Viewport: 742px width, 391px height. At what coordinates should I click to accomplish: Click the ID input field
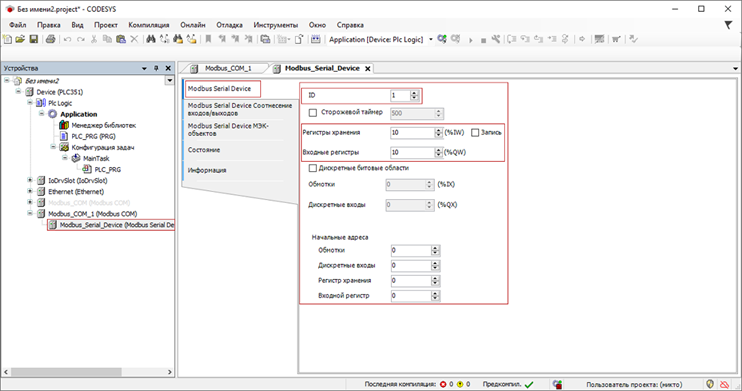coord(400,96)
